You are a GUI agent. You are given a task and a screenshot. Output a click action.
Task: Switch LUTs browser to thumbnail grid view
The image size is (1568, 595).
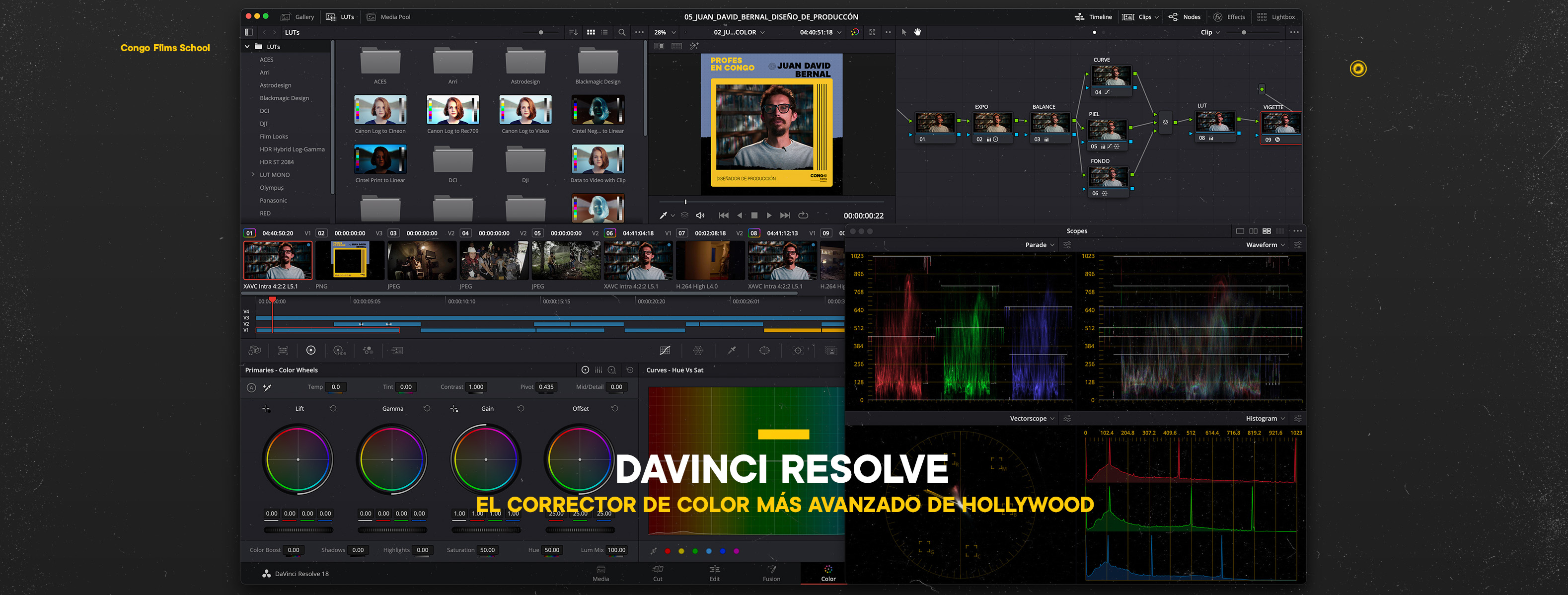591,32
